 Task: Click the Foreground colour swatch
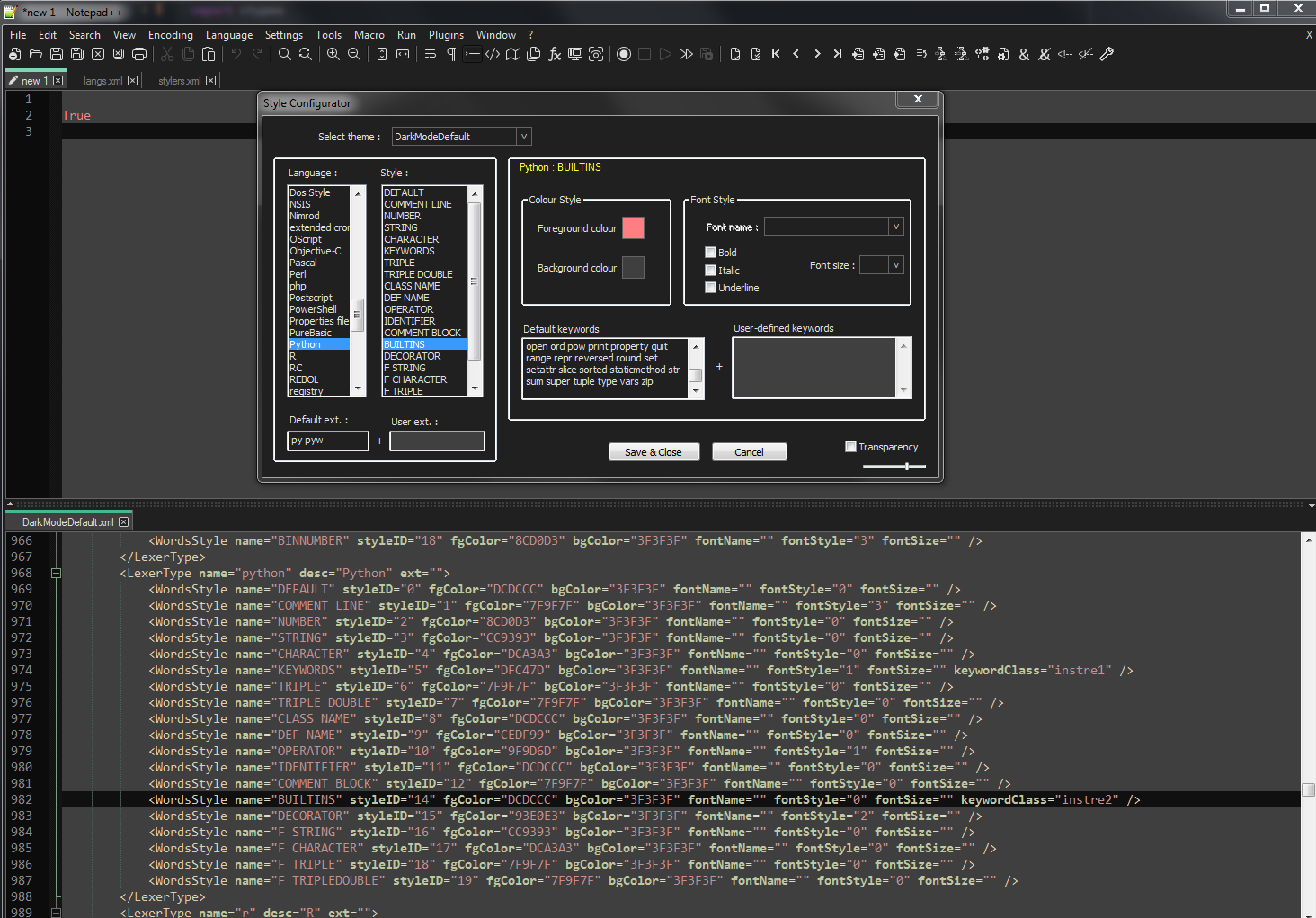[x=633, y=228]
